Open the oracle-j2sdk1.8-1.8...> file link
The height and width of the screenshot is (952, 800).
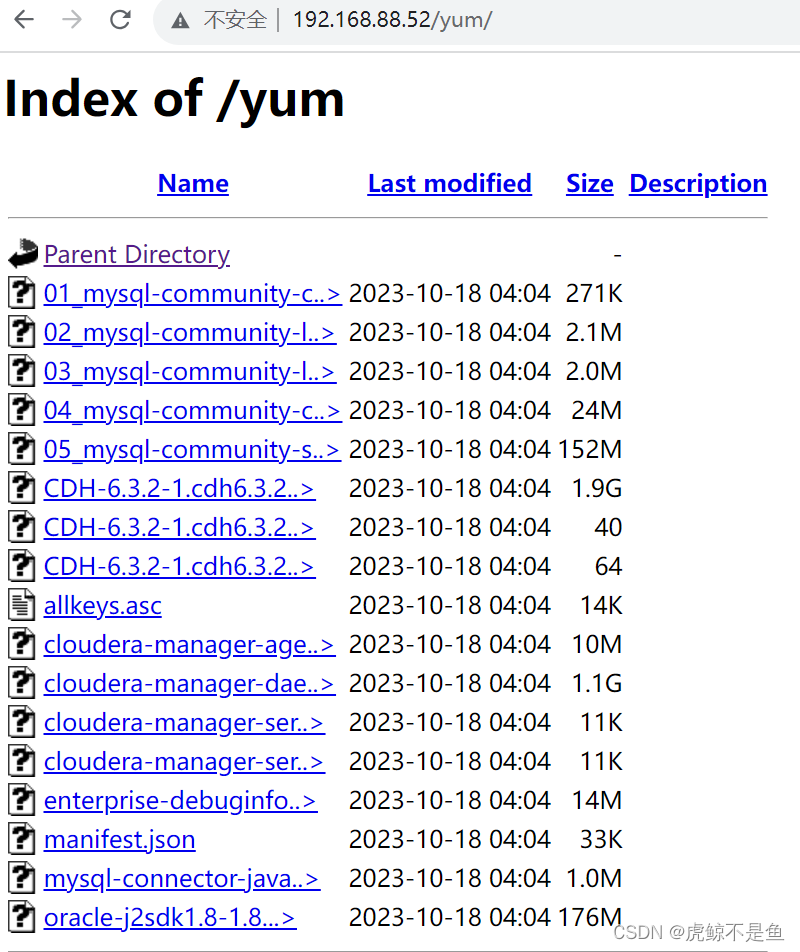[170, 917]
